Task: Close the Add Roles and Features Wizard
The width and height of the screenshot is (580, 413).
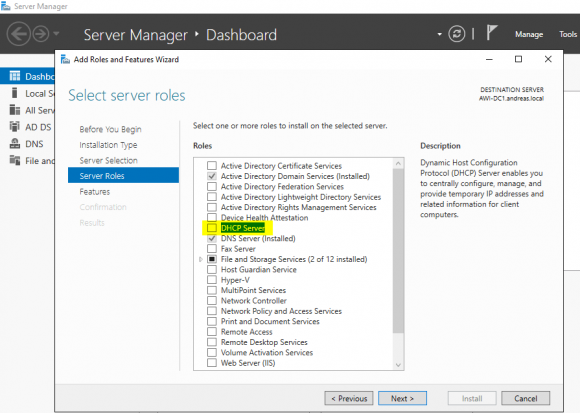Action: coord(548,59)
